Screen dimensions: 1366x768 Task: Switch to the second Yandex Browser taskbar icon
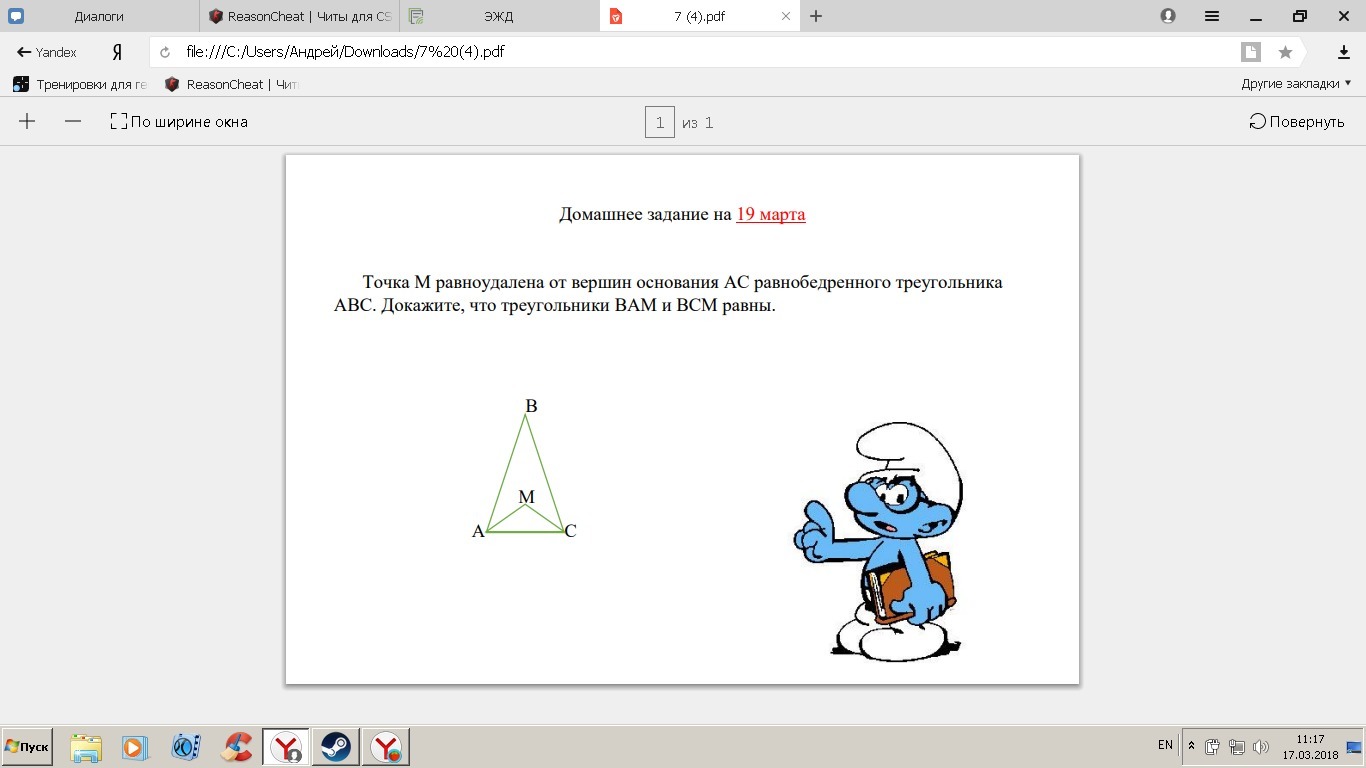click(x=386, y=747)
